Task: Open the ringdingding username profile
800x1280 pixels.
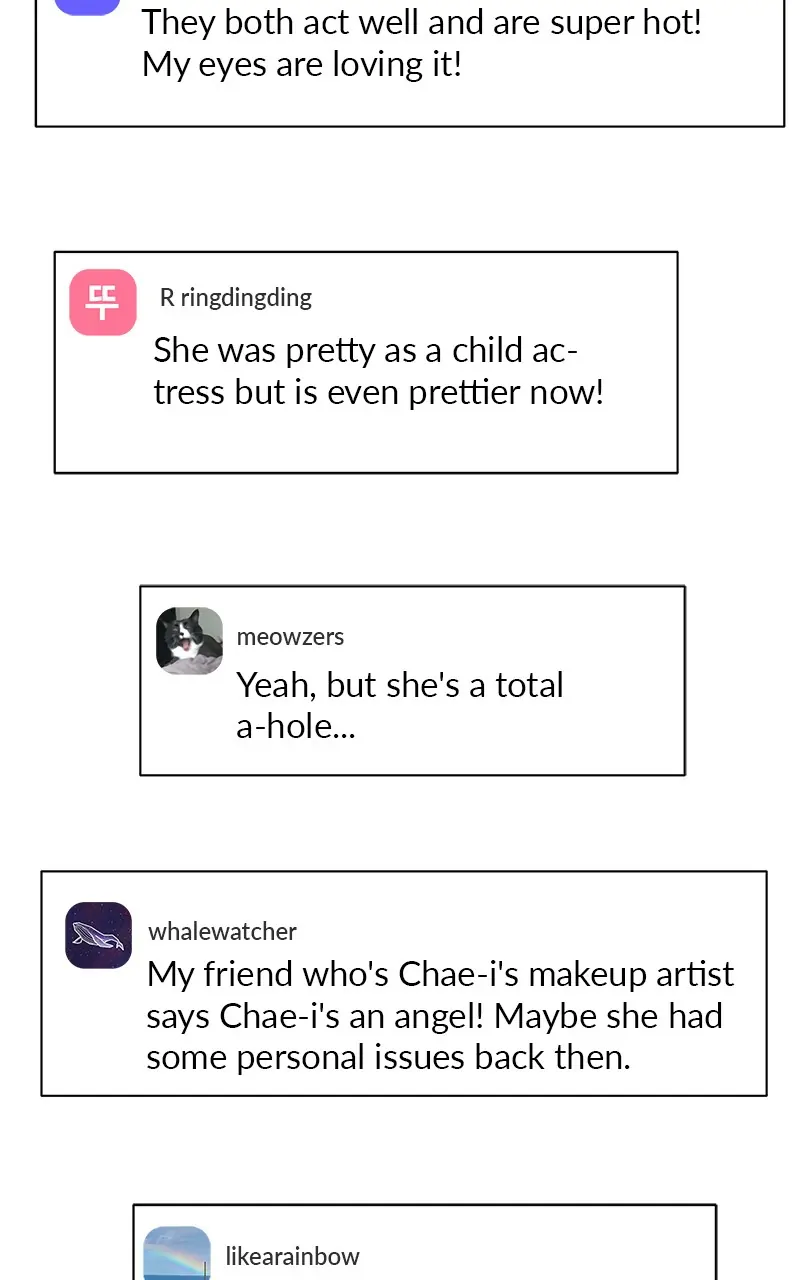Action: pos(246,297)
